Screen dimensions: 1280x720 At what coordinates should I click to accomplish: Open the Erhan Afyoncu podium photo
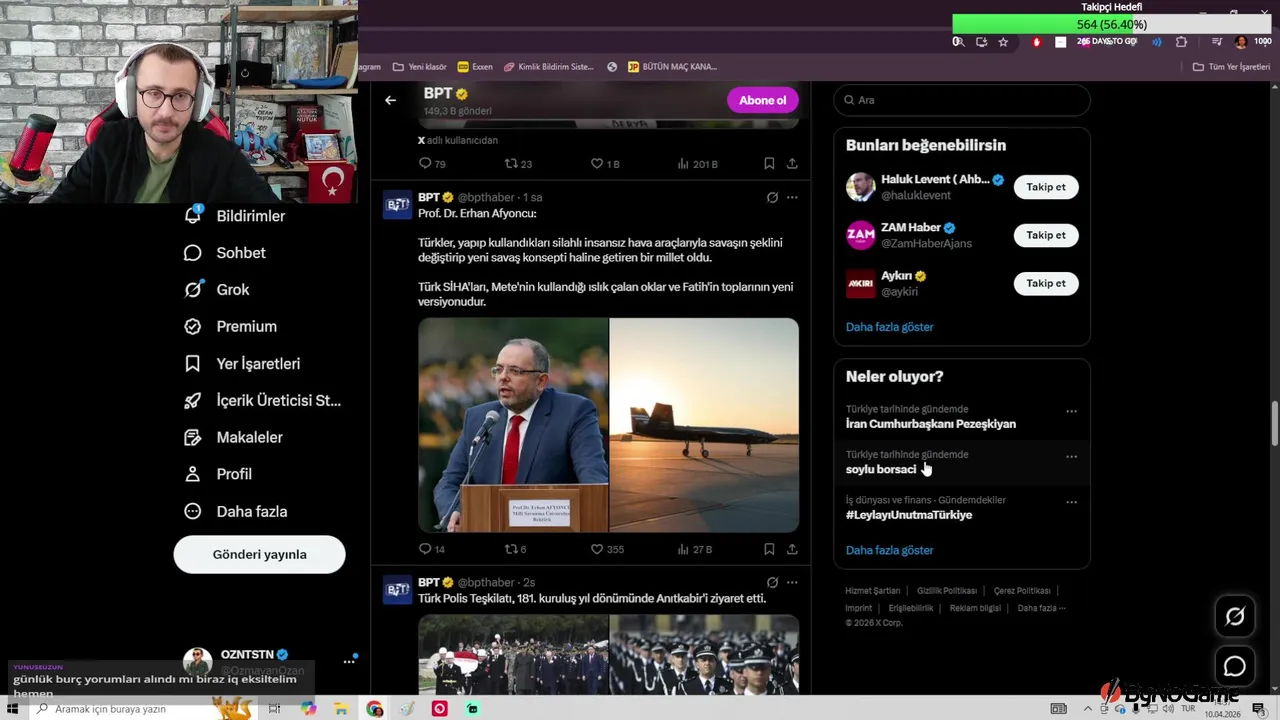(513, 425)
